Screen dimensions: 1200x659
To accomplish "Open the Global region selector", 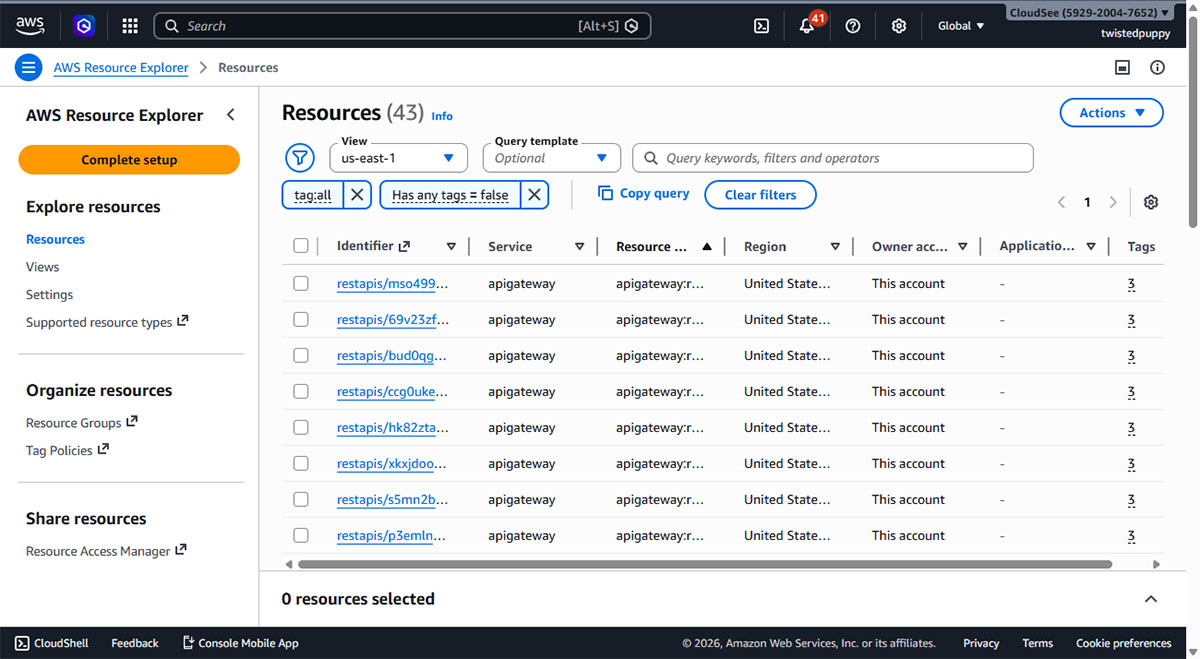I will pos(960,26).
